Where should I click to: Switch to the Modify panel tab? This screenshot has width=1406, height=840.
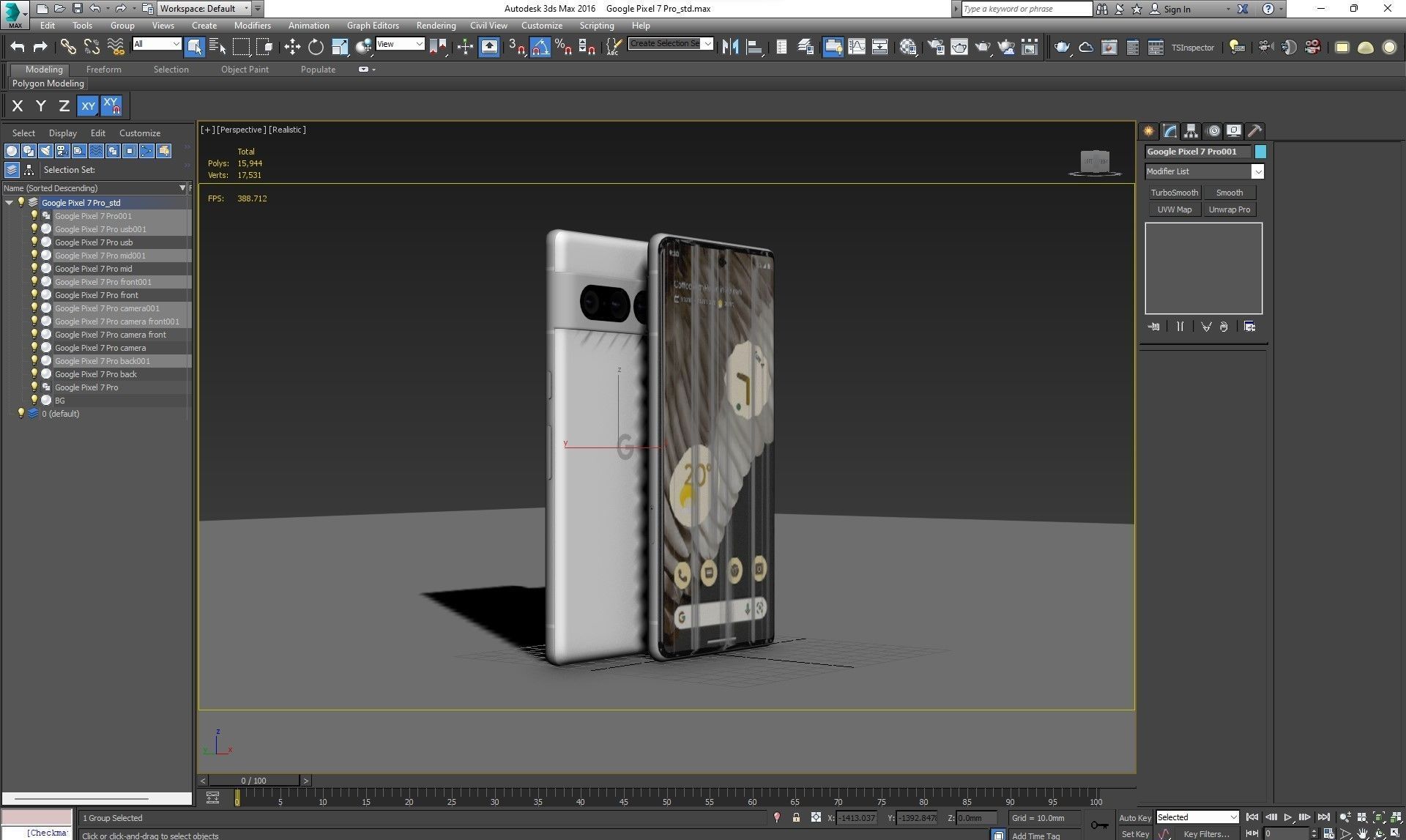[x=1170, y=131]
